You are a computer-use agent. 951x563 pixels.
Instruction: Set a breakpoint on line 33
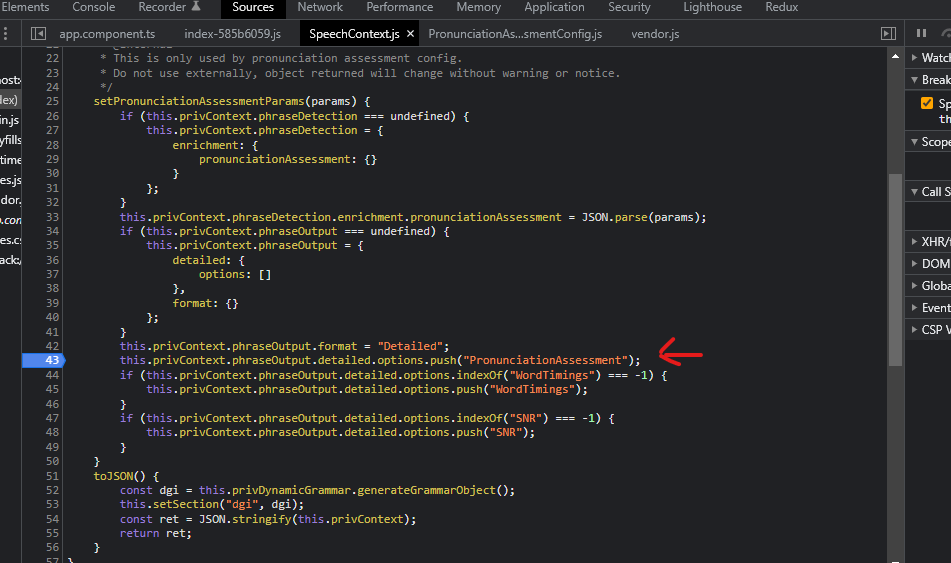(52, 217)
